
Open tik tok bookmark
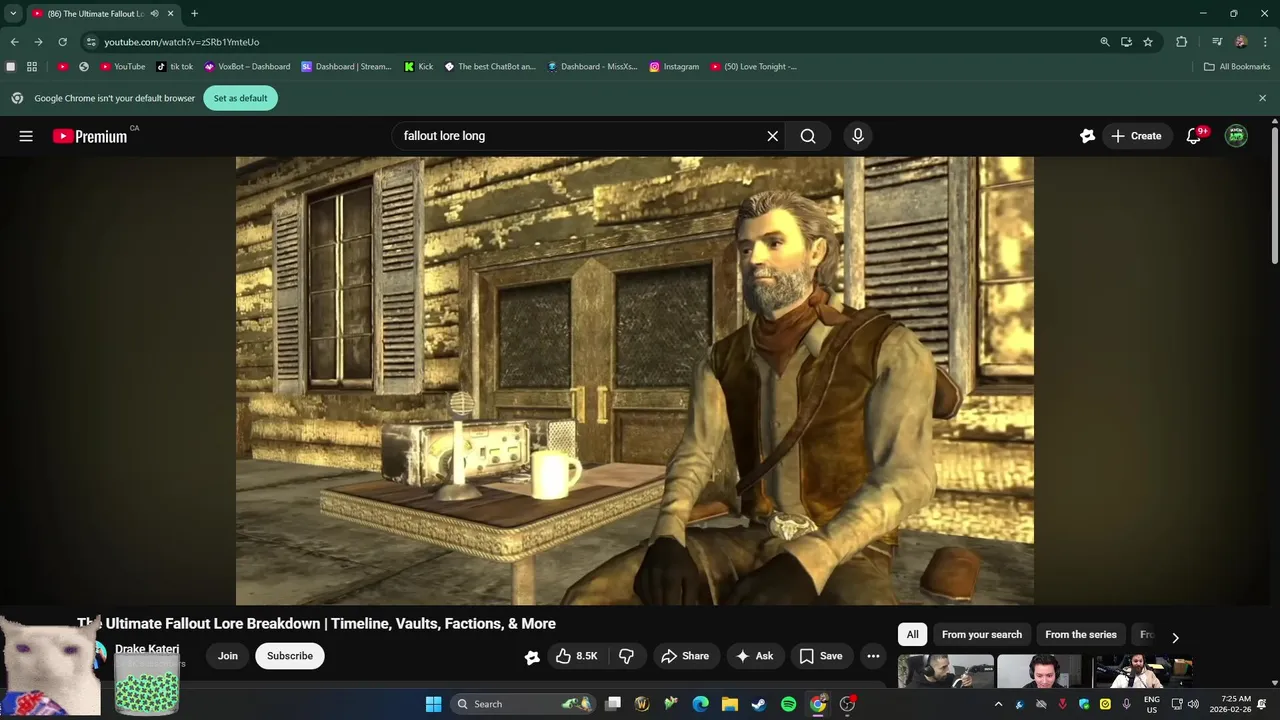pyautogui.click(x=174, y=67)
